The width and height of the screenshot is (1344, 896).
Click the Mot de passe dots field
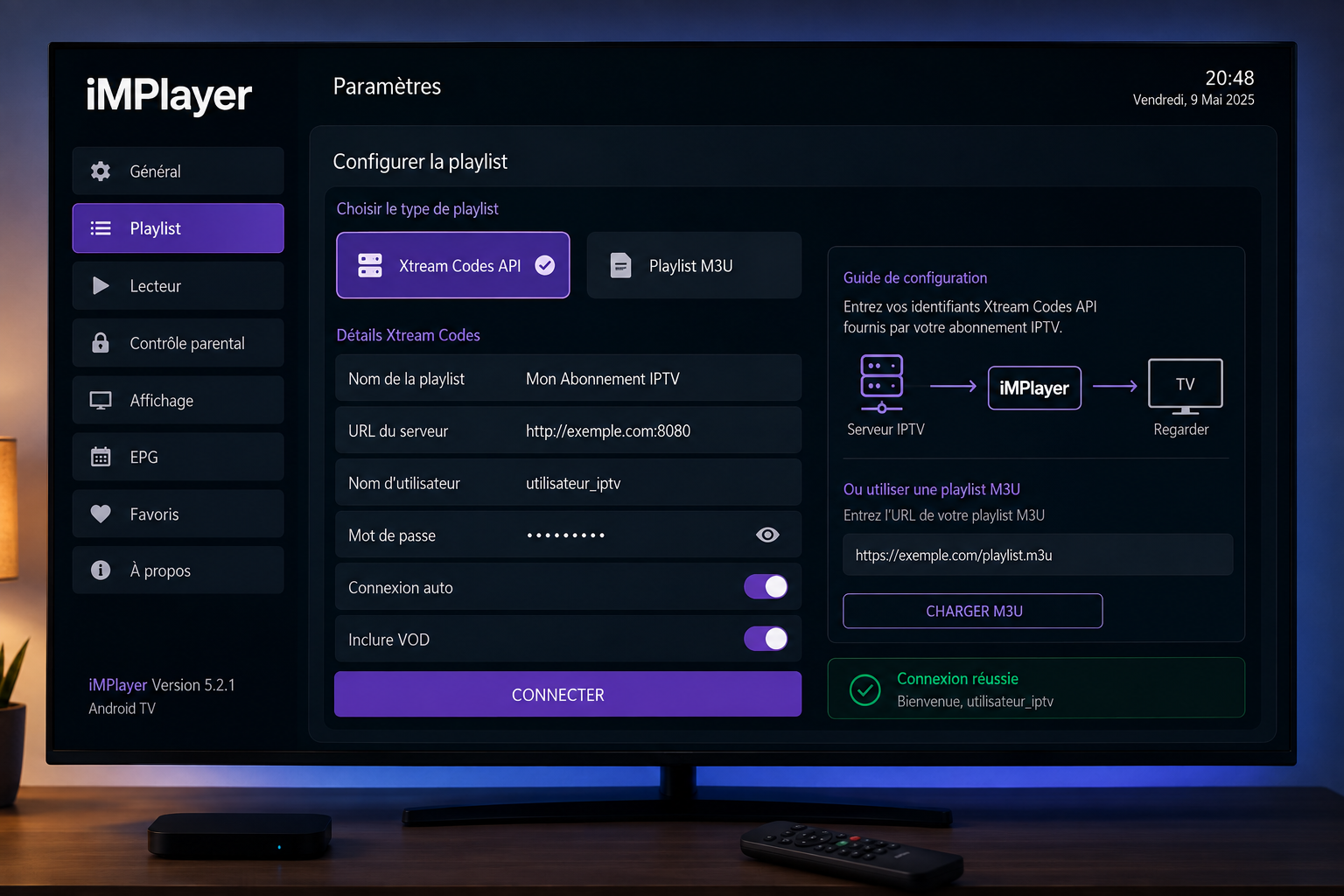pos(566,535)
